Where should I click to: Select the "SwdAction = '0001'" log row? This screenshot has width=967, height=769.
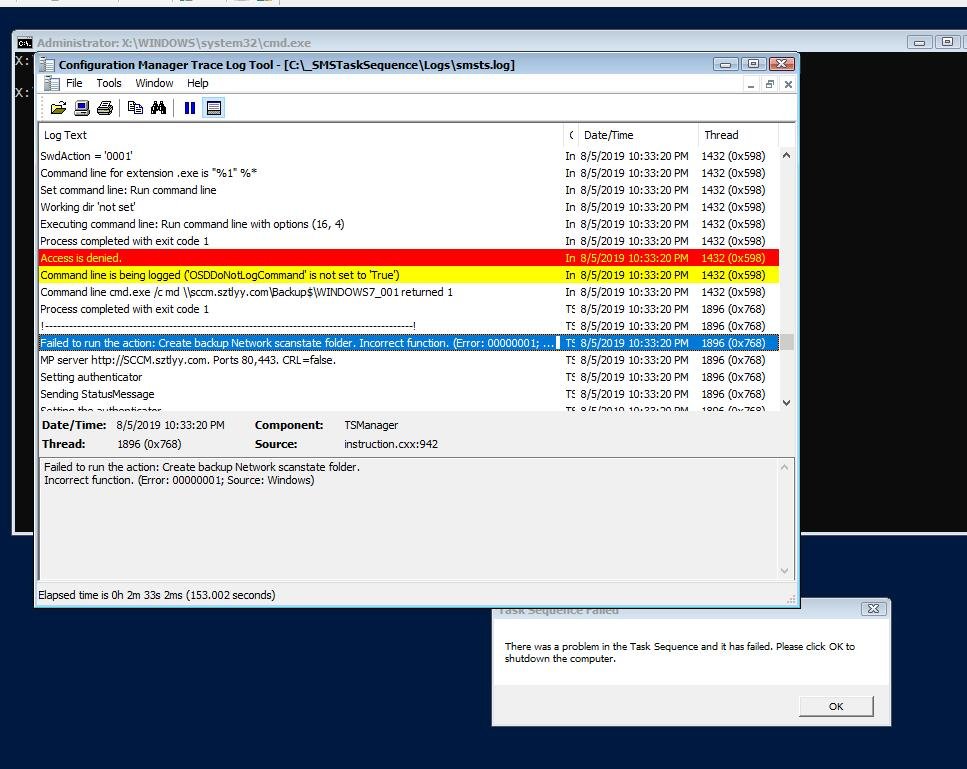pos(409,156)
